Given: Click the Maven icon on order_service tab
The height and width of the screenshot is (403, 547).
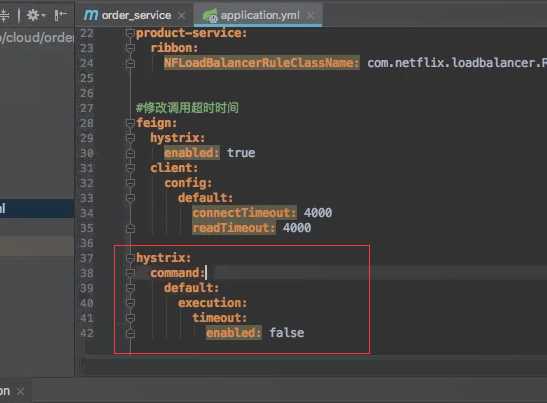Looking at the screenshot, I should [x=91, y=15].
